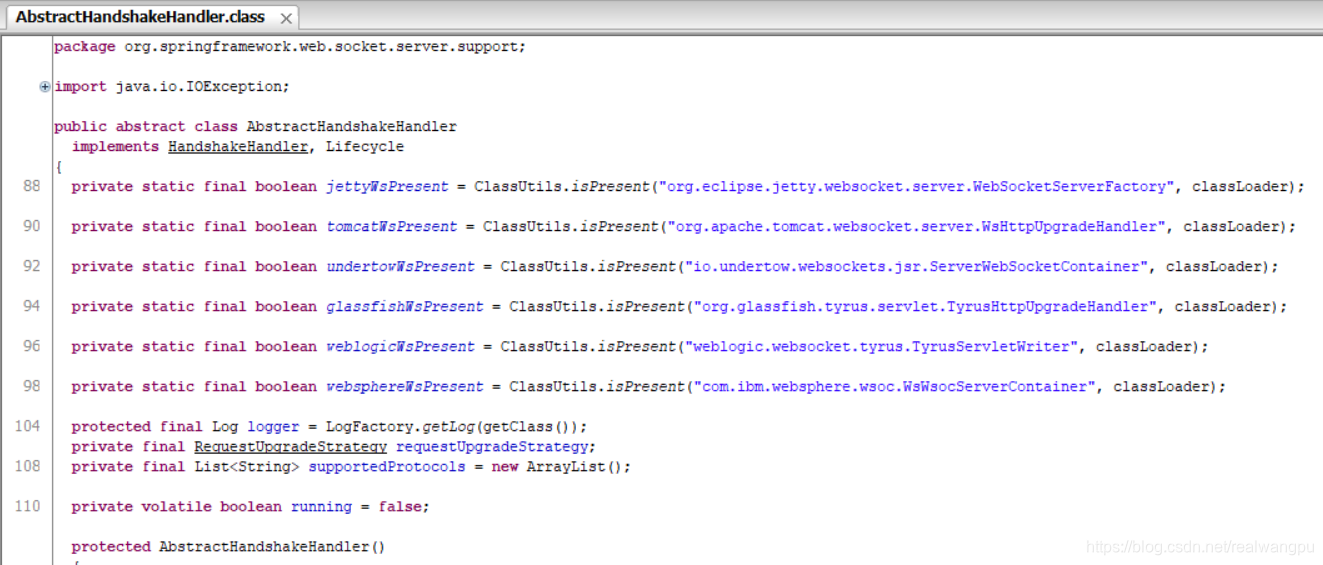Click the new ArrayList() expression

pos(558,467)
